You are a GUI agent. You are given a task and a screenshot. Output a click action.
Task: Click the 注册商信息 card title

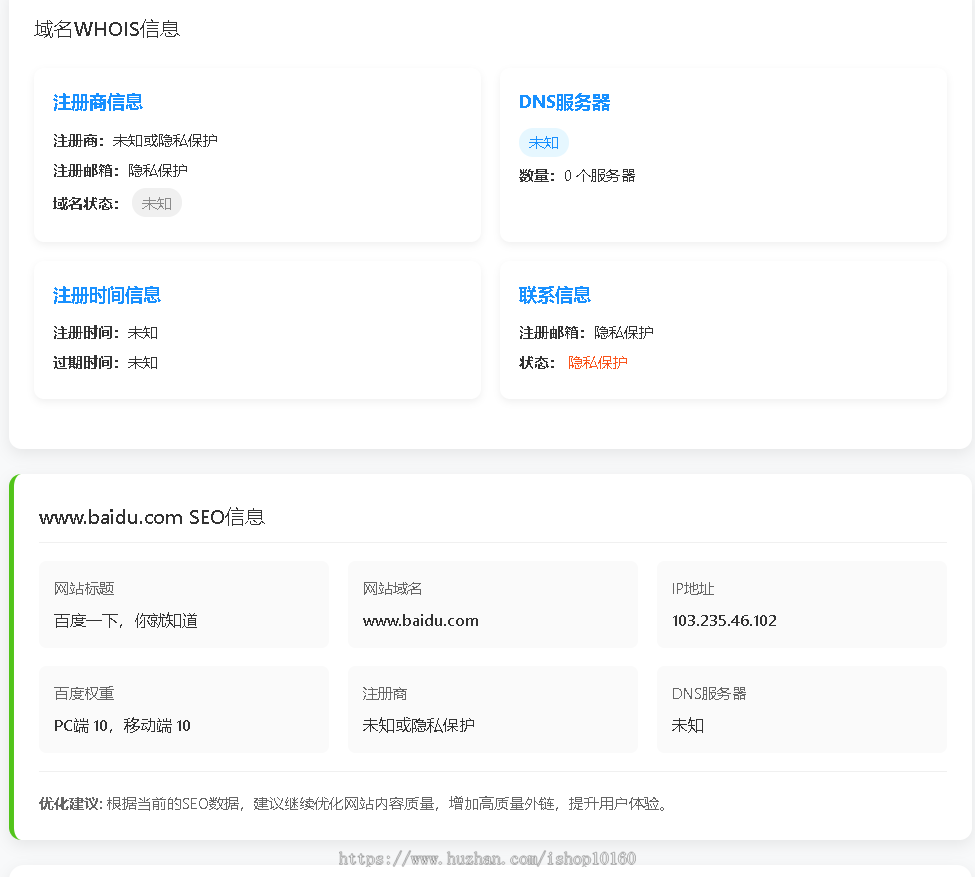(x=98, y=102)
